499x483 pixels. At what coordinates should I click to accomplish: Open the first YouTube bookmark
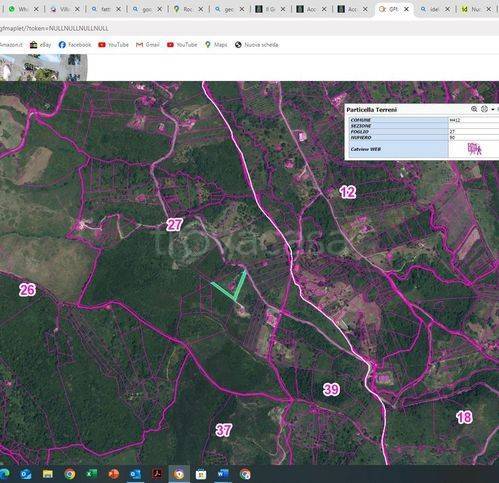click(113, 45)
